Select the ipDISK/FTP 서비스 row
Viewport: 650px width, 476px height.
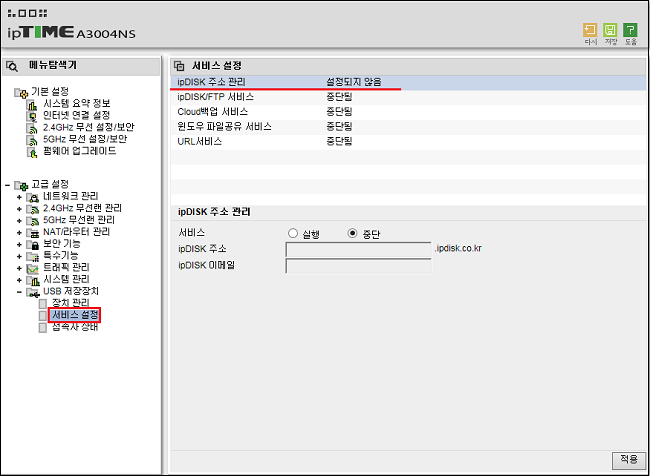[x=408, y=97]
